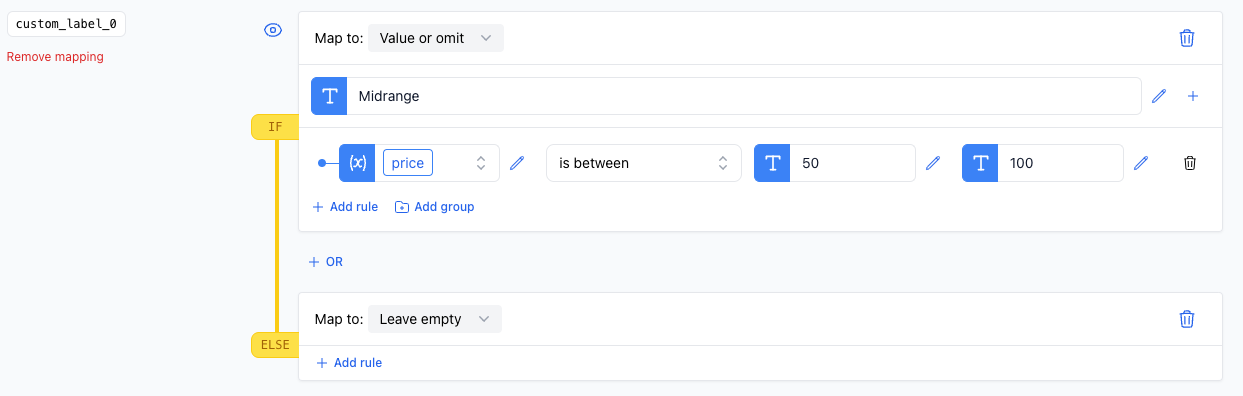The width and height of the screenshot is (1243, 396).
Task: Add an OR condition
Action: [x=326, y=262]
